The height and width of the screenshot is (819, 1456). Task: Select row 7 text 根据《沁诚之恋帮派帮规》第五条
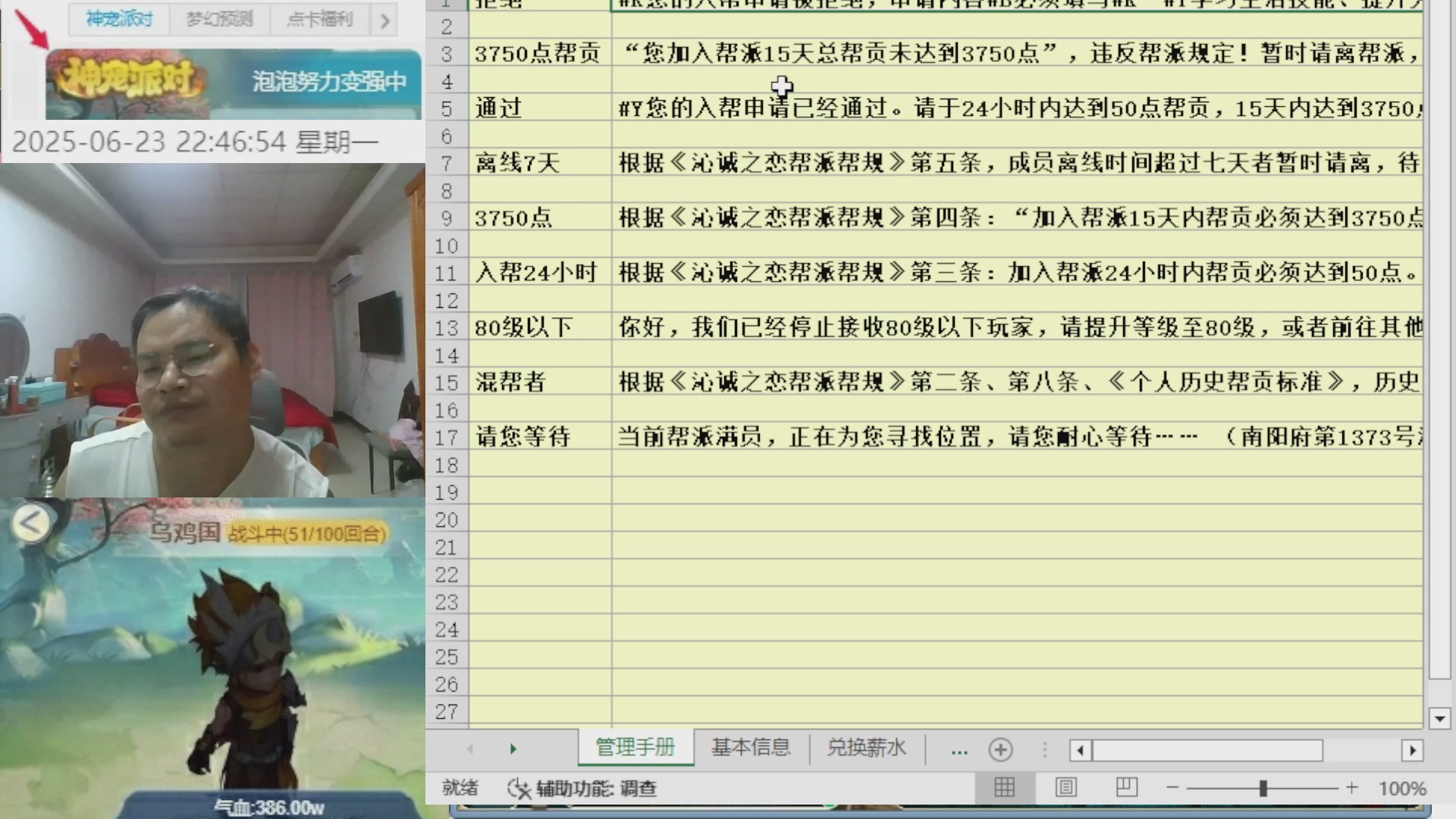(1018, 162)
